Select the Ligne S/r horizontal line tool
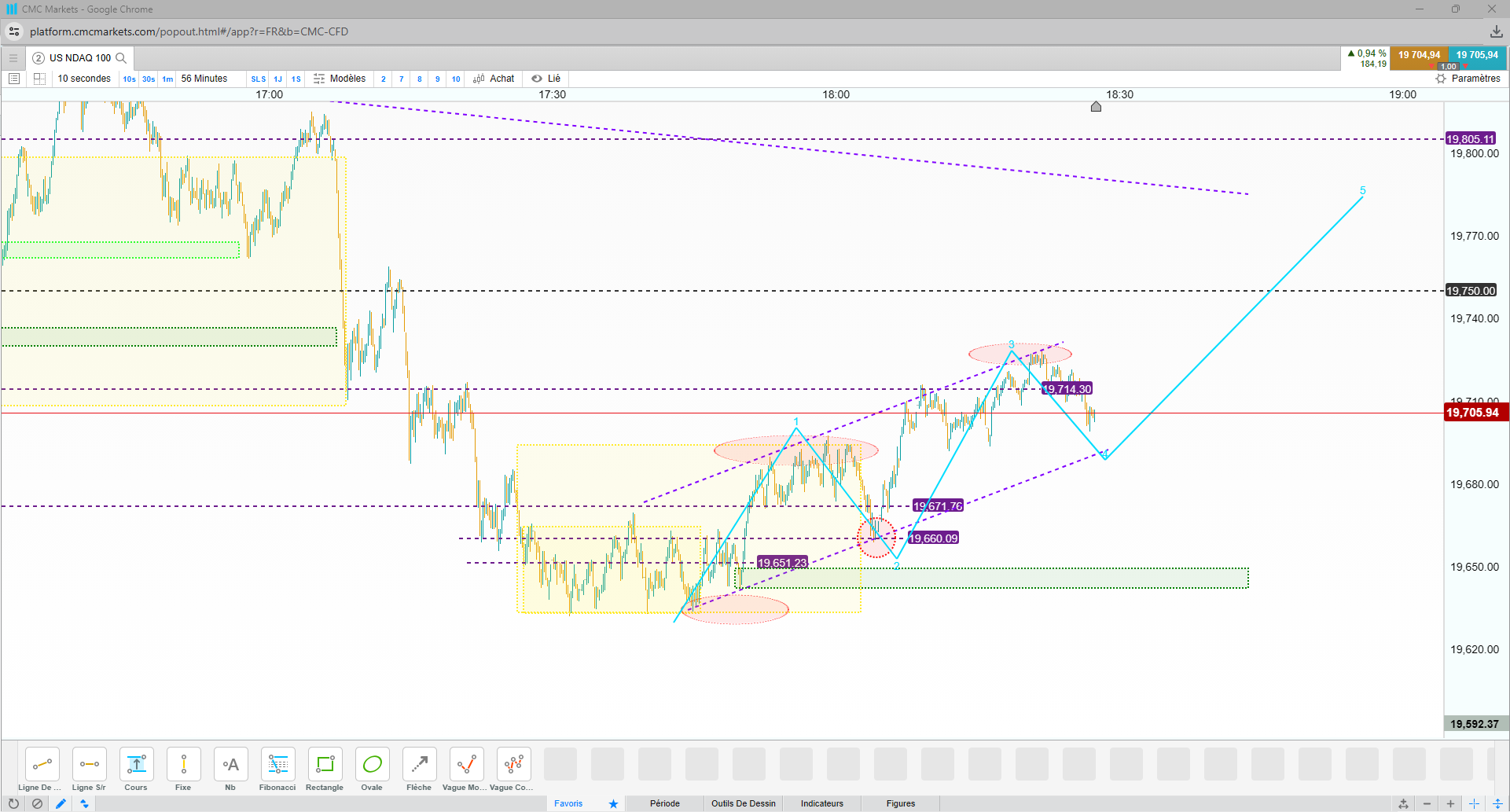The width and height of the screenshot is (1510, 812). (x=89, y=770)
